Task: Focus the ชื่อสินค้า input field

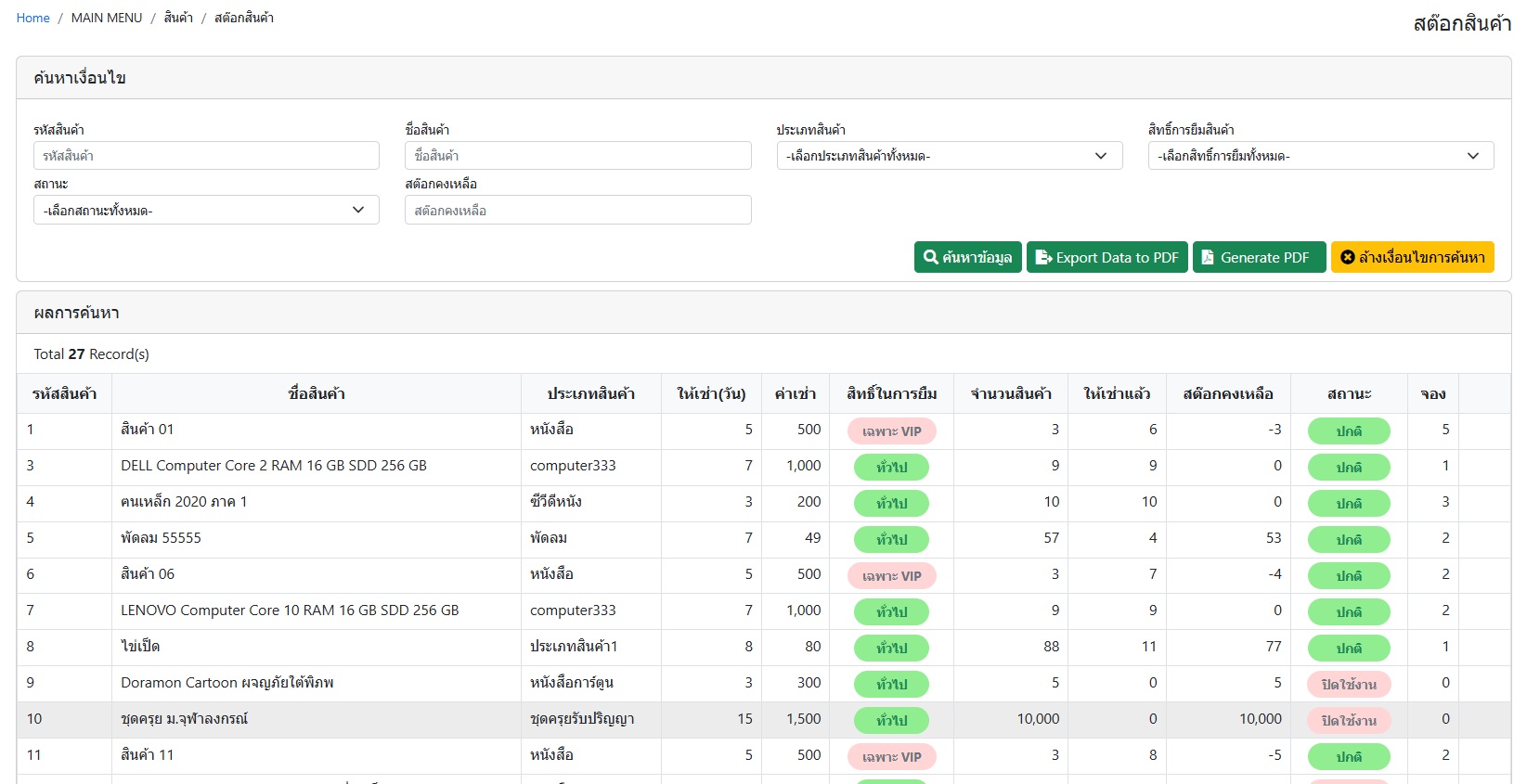Action: (x=578, y=156)
